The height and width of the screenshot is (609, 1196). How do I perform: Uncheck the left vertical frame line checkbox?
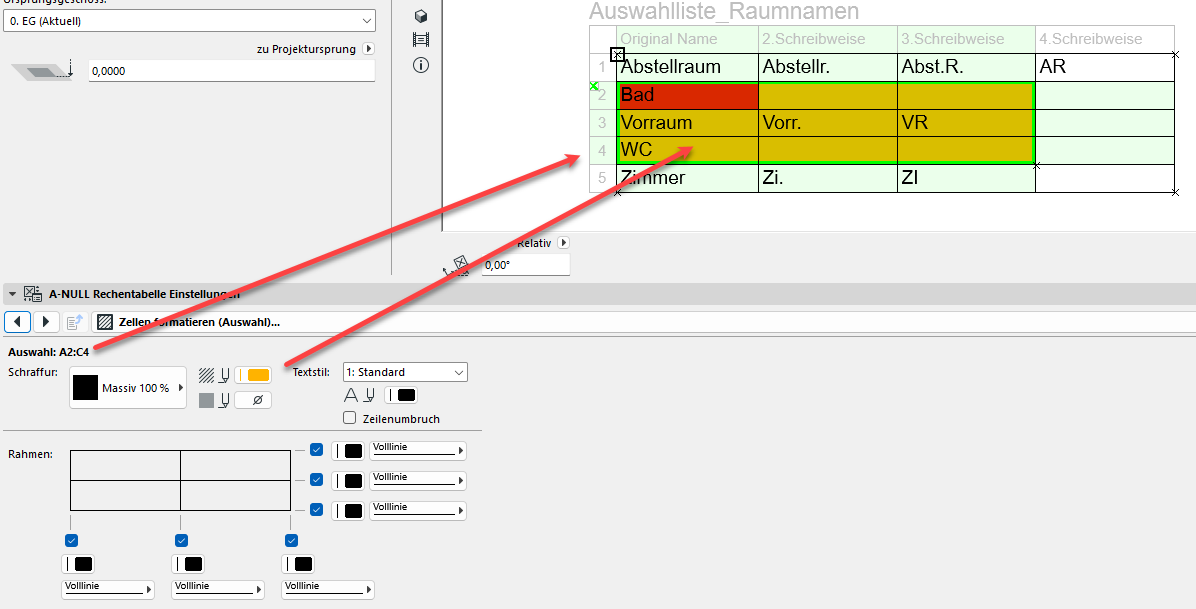click(x=72, y=540)
